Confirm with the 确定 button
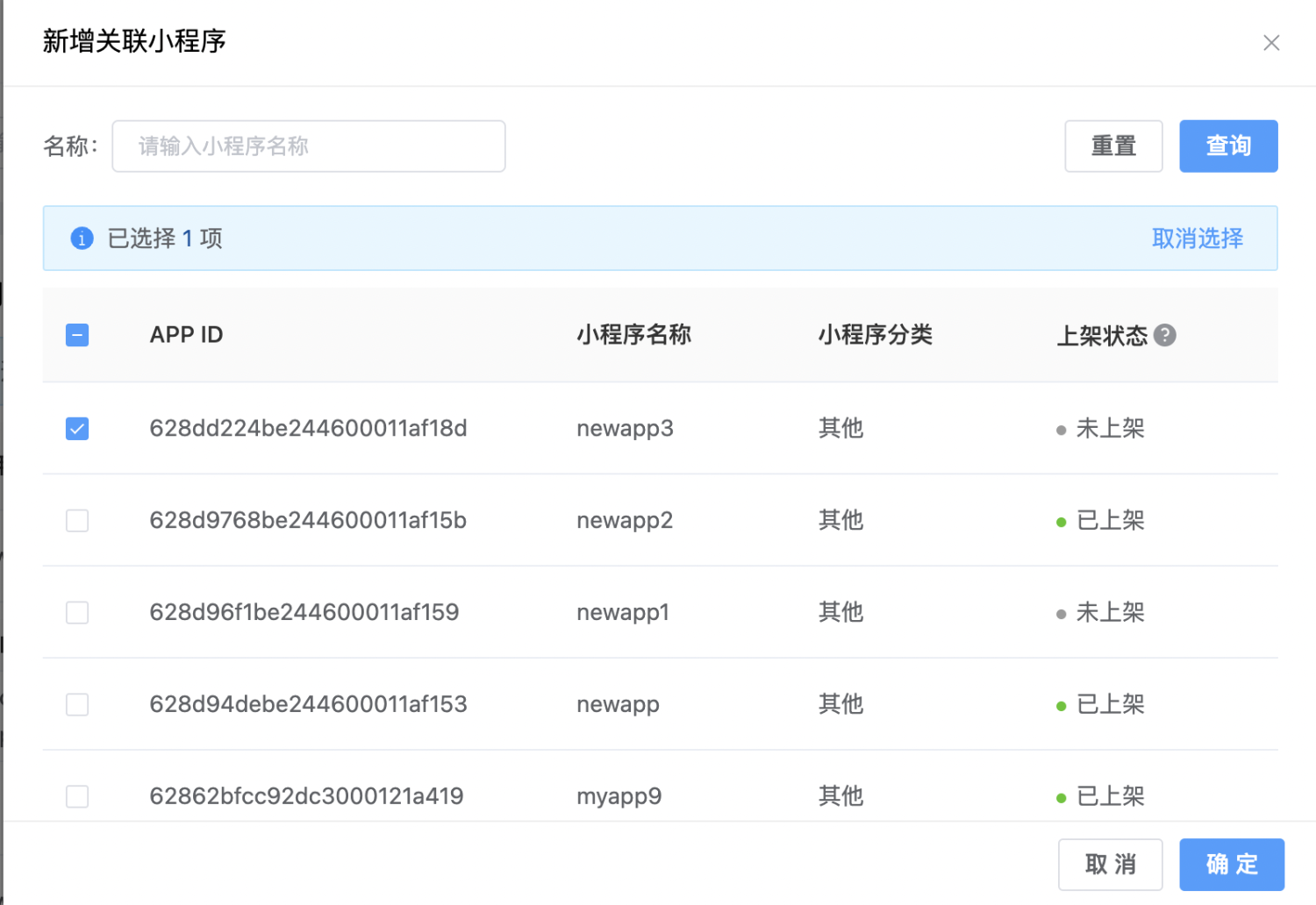The width and height of the screenshot is (1316, 905). [x=1232, y=865]
